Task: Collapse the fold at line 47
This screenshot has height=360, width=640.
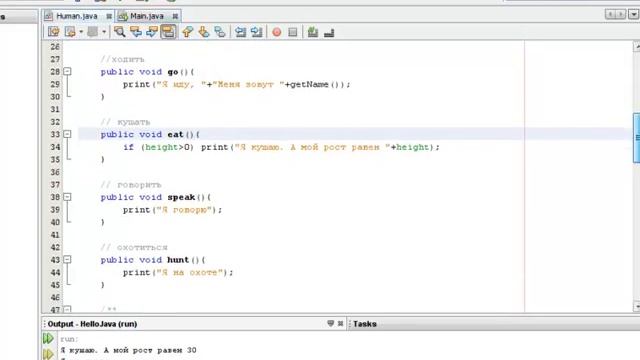Action: click(x=67, y=309)
